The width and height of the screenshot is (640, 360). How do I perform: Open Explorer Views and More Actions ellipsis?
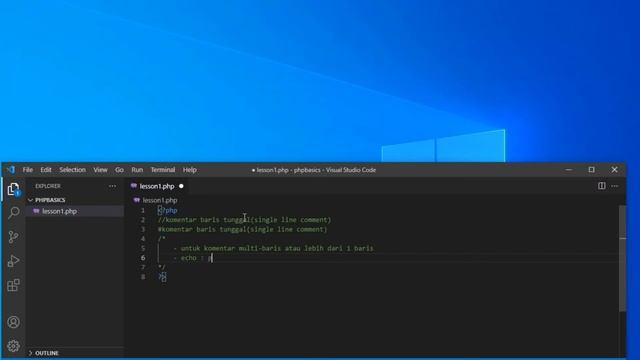pyautogui.click(x=112, y=186)
